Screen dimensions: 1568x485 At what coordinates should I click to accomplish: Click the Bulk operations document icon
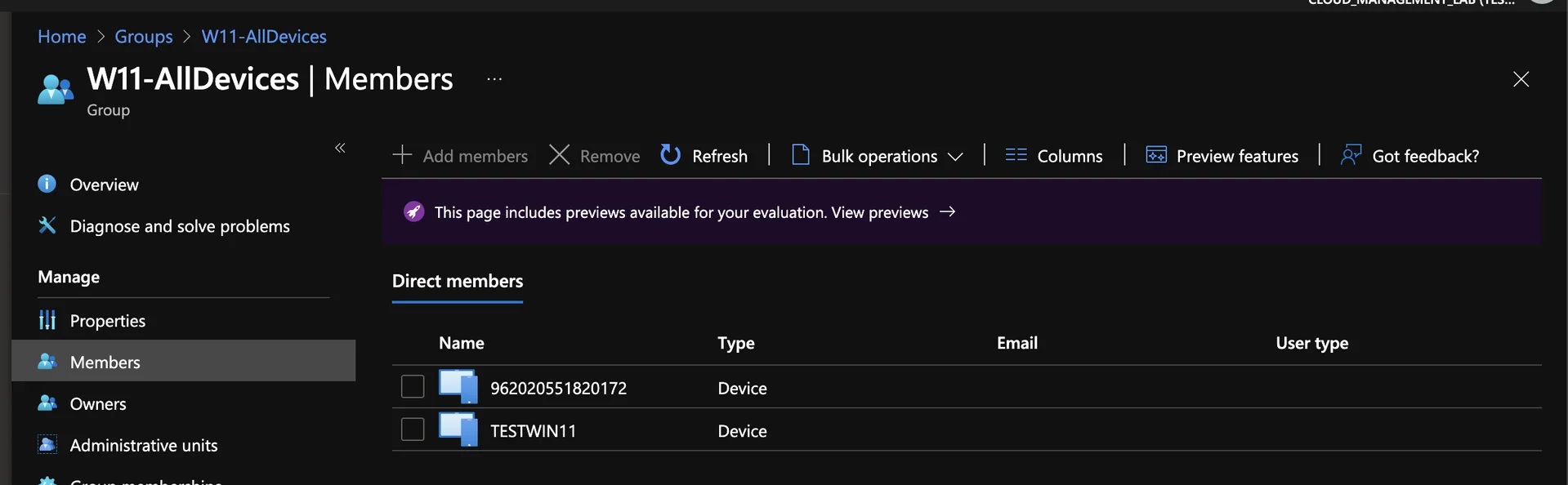[801, 154]
